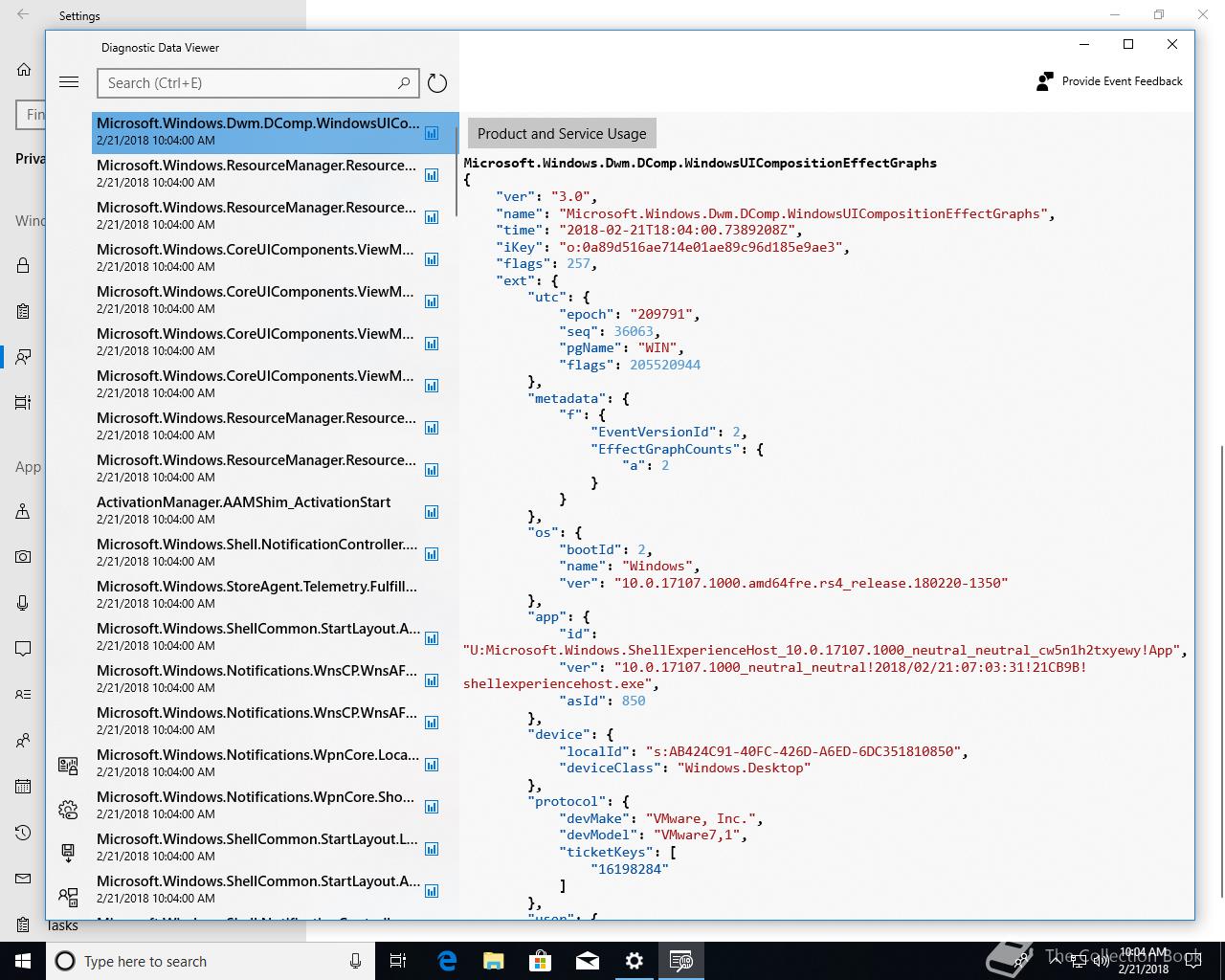The height and width of the screenshot is (980, 1225).
Task: Switch to the Settings app in the taskbar
Action: (635, 961)
